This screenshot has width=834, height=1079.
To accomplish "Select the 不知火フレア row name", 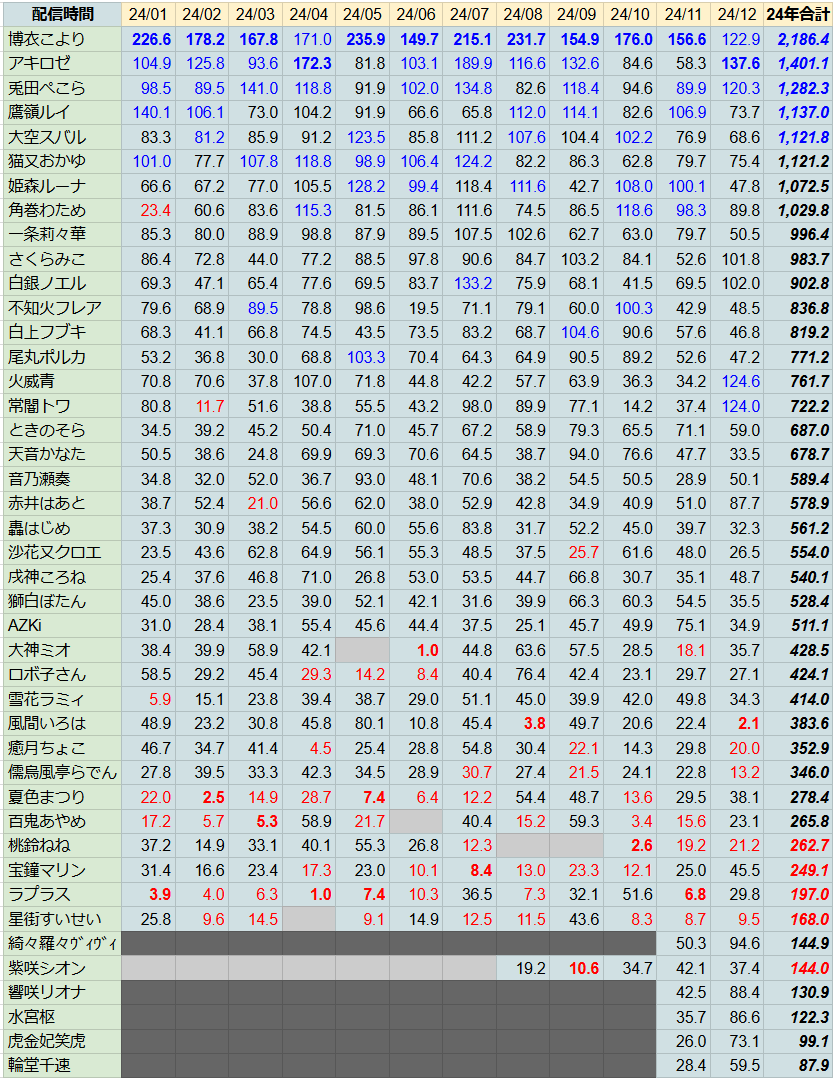I will point(63,308).
